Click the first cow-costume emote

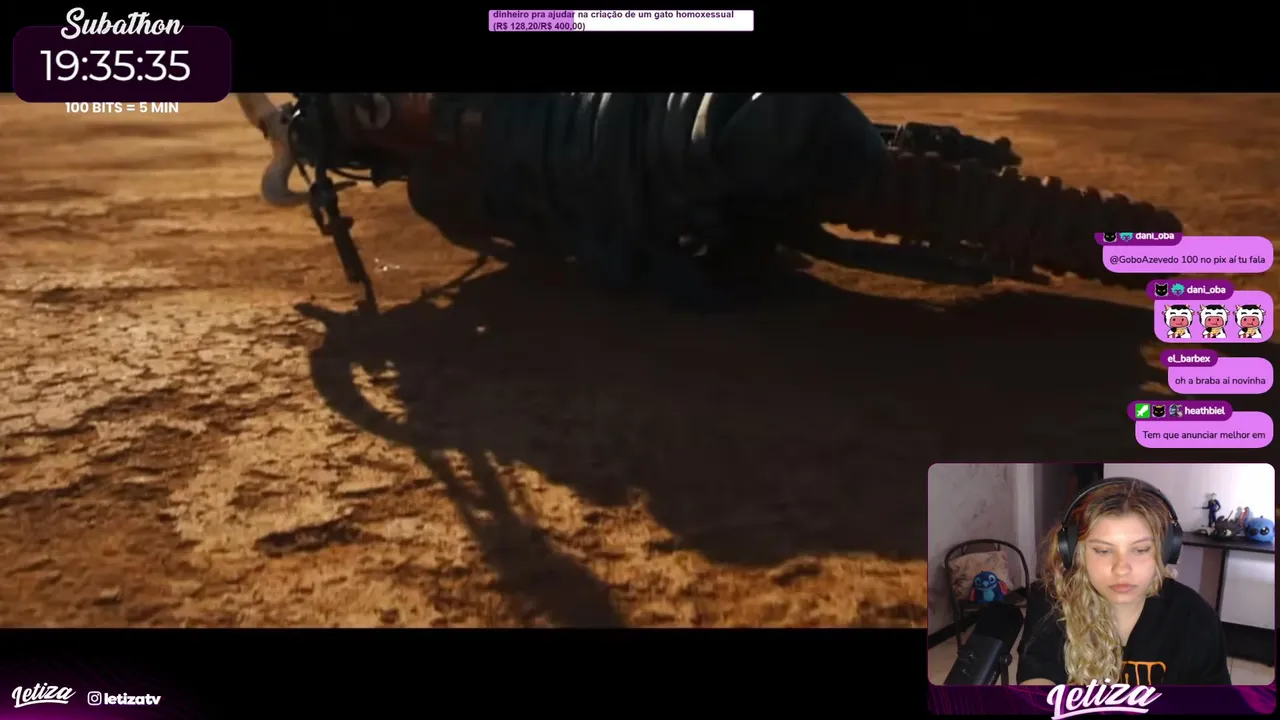tap(1178, 321)
